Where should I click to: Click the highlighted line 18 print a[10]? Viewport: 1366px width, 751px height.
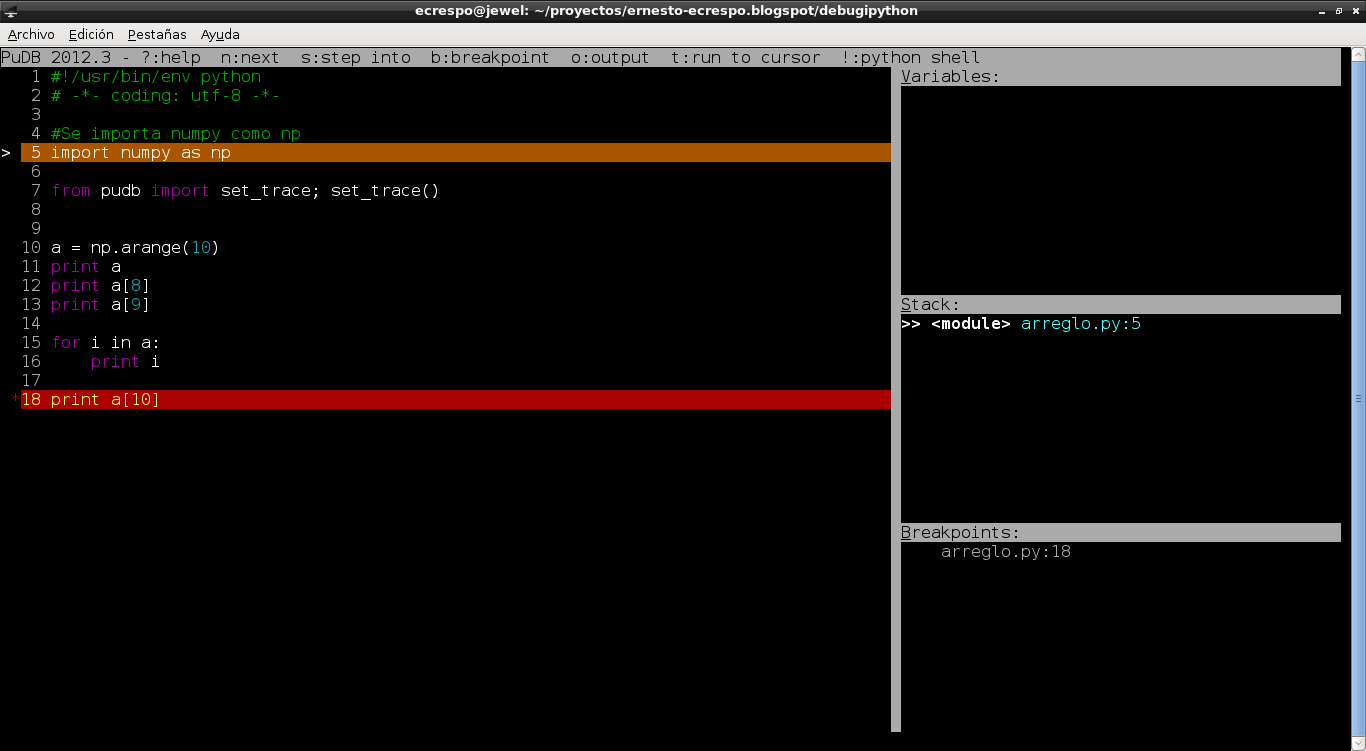pos(105,400)
